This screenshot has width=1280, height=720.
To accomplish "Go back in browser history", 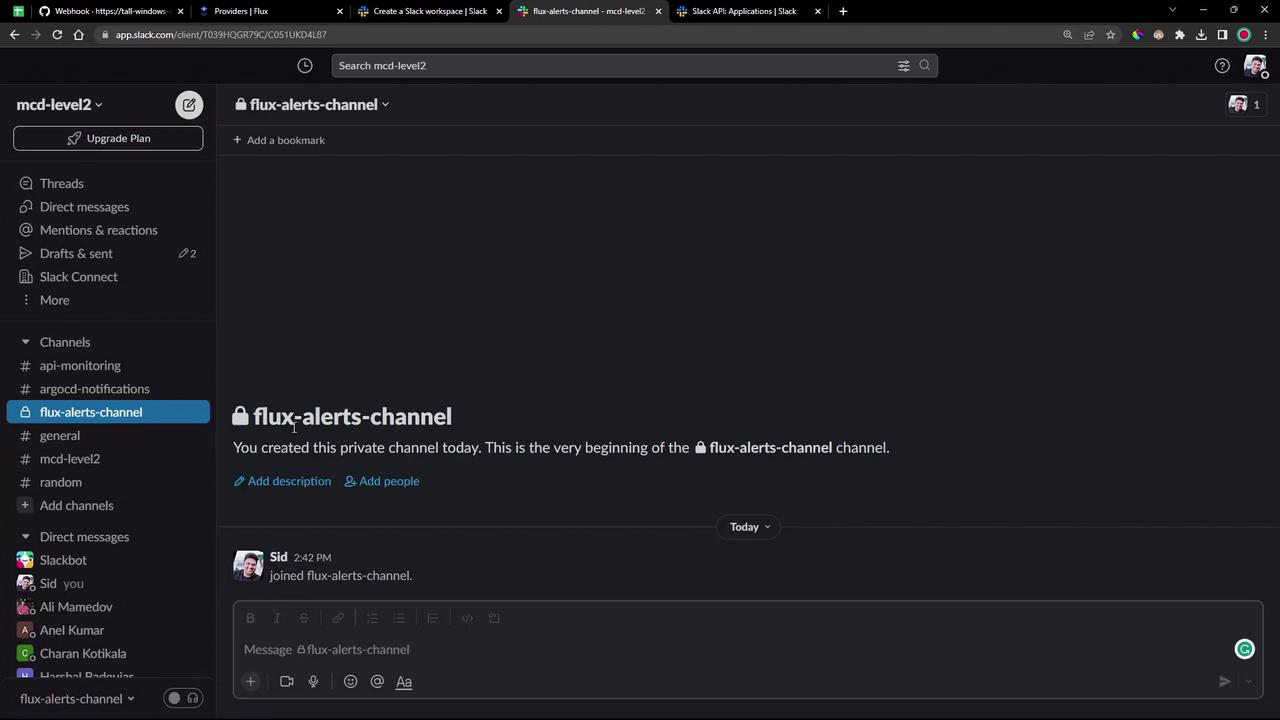I will coord(14,35).
